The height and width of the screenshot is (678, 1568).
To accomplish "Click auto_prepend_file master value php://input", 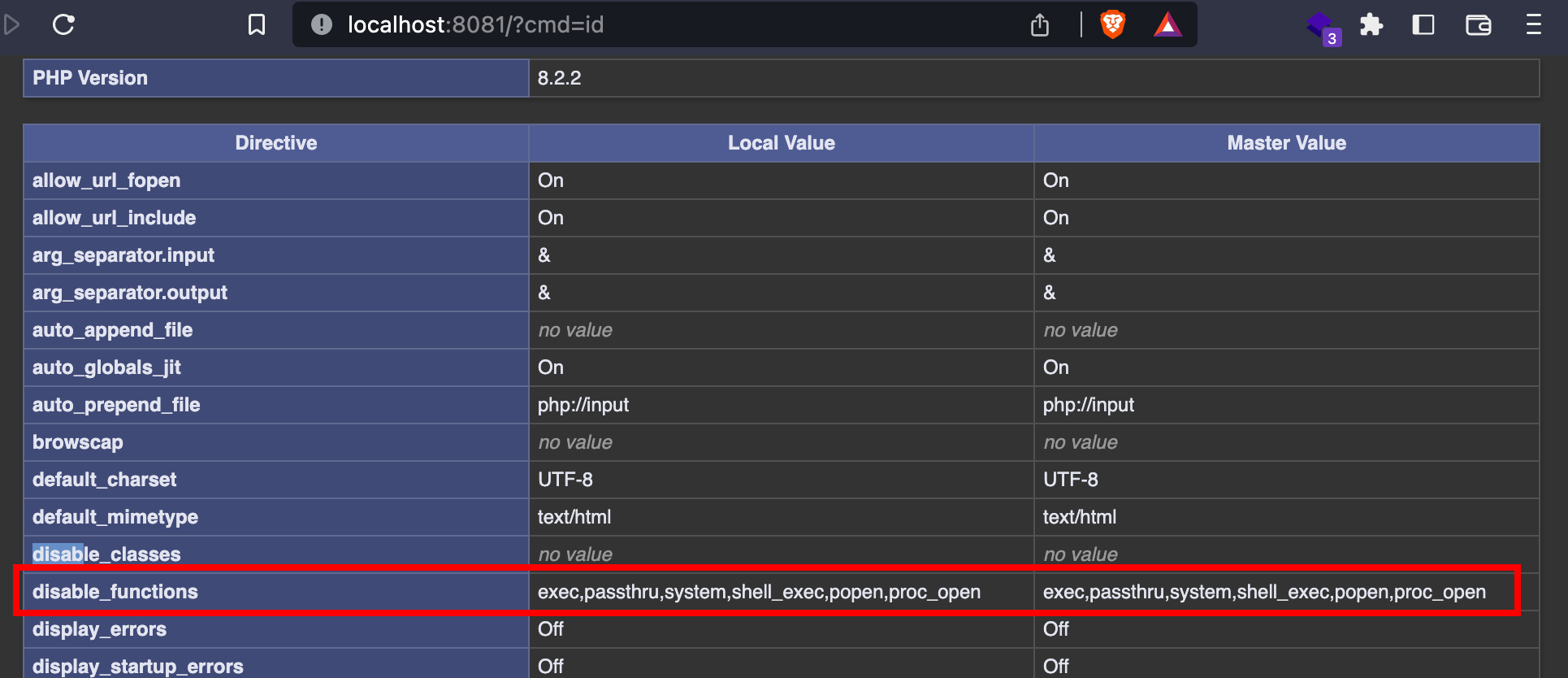I will pyautogui.click(x=1089, y=405).
